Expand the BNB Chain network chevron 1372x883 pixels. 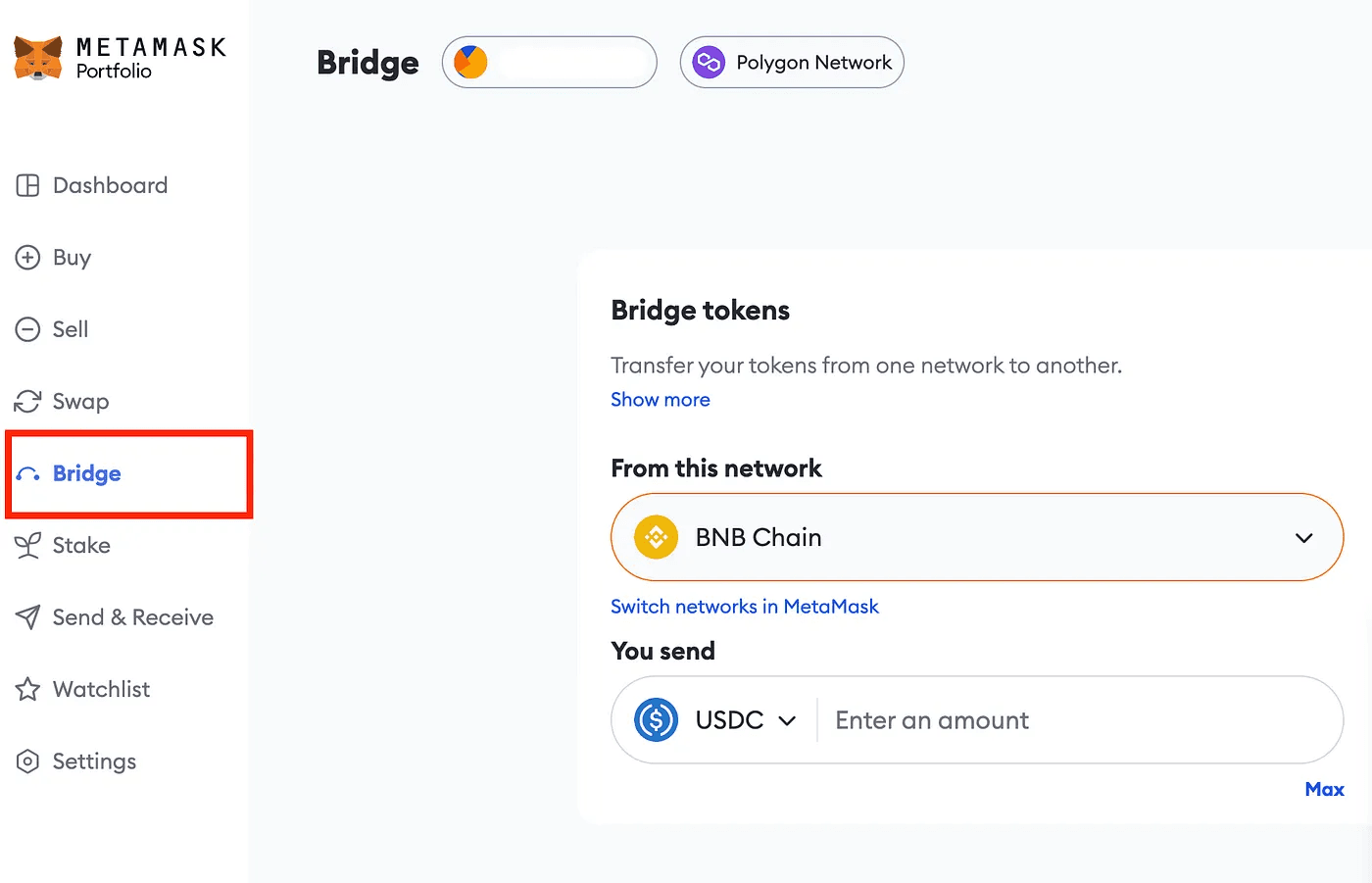1303,538
